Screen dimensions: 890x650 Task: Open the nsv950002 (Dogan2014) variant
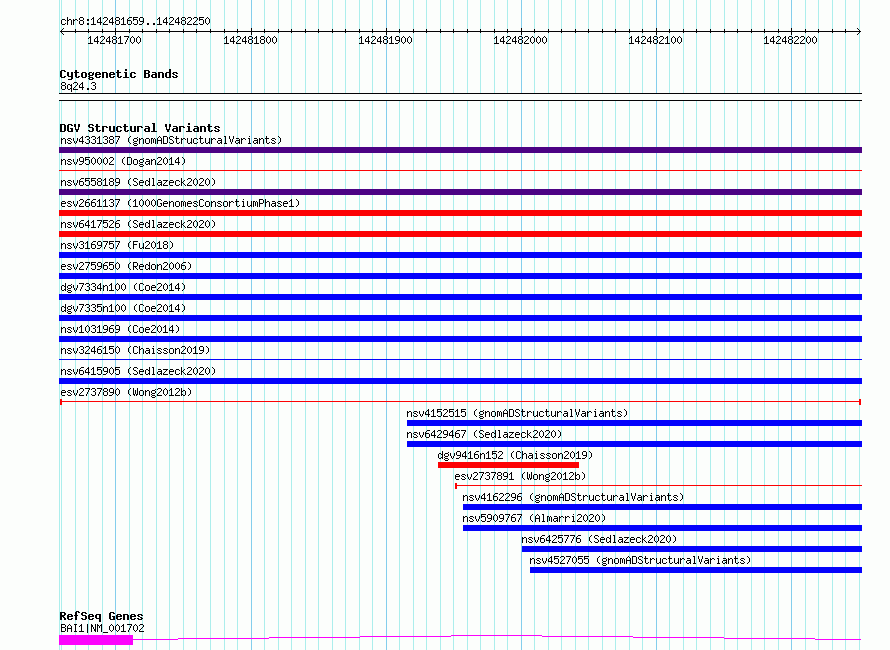click(122, 161)
